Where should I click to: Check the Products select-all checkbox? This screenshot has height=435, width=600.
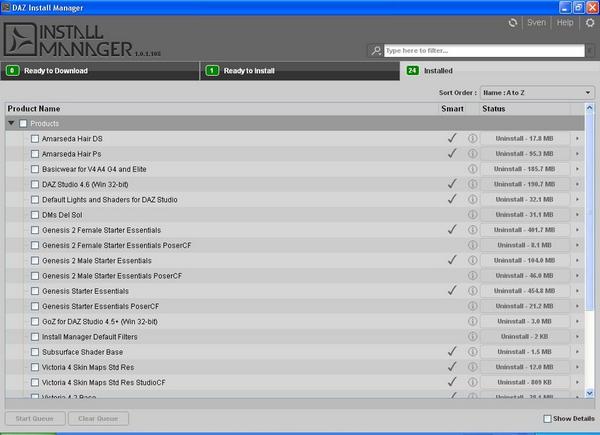click(x=23, y=124)
